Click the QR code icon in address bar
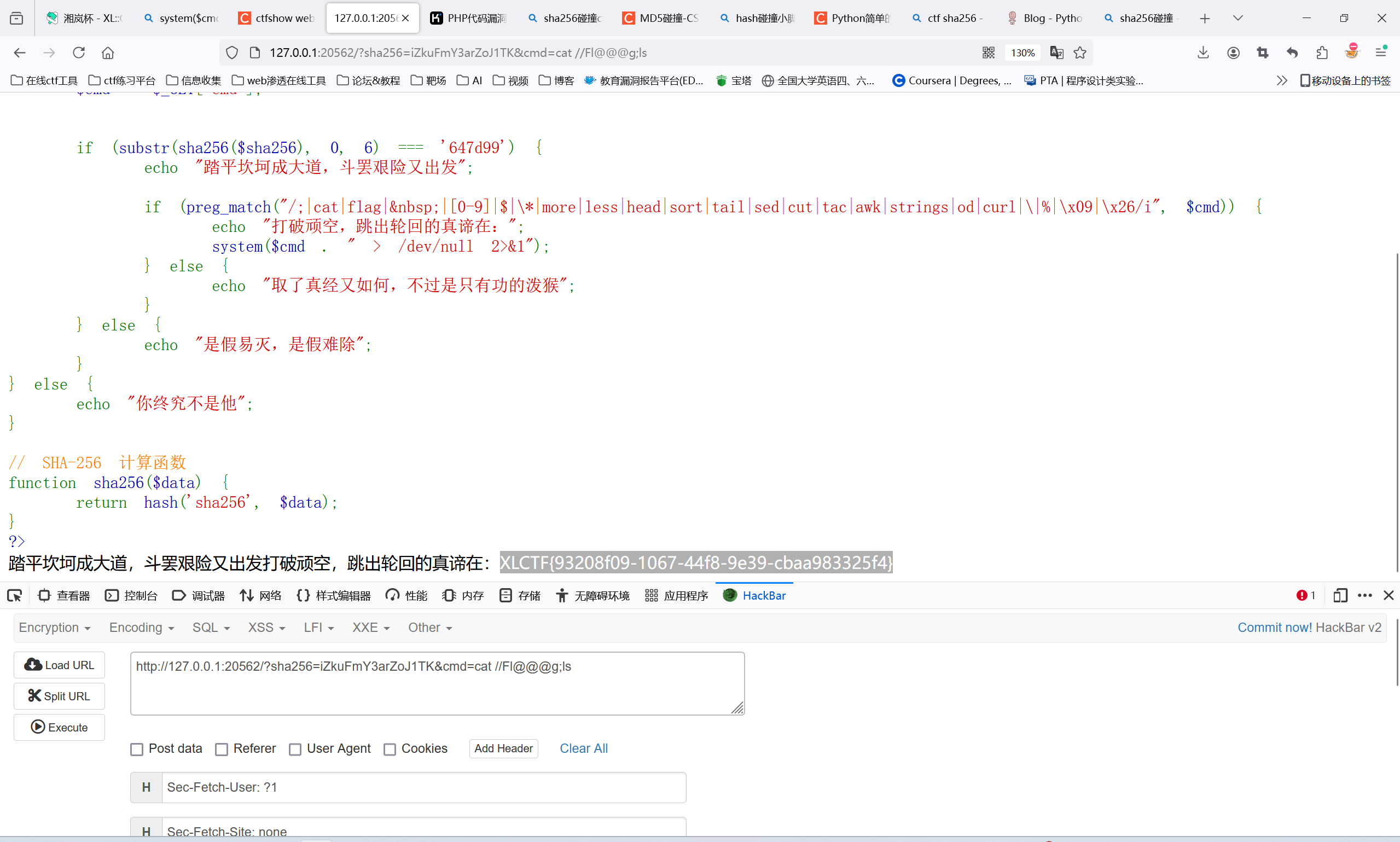Screen dimensions: 1400x842 (989, 53)
